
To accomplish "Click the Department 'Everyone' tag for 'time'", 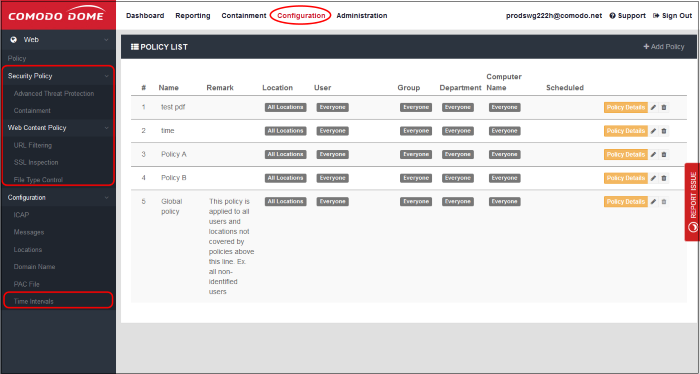I will [x=458, y=131].
